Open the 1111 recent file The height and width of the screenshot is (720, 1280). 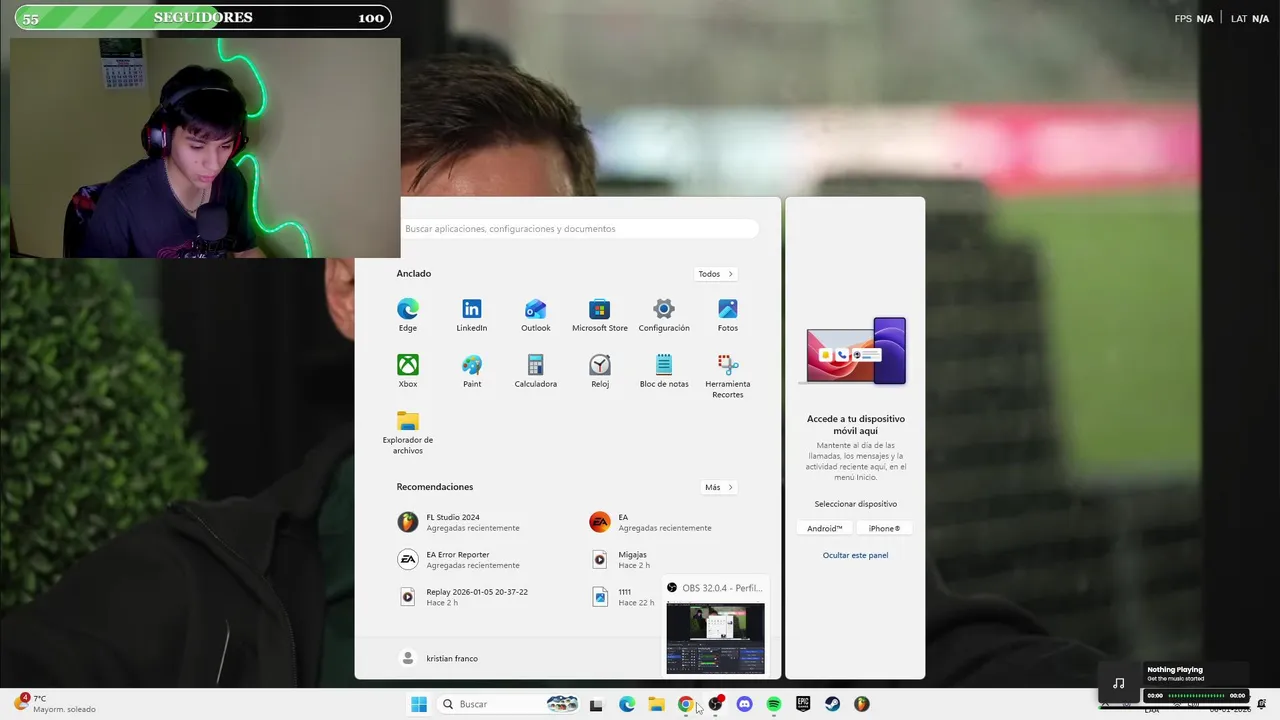click(x=624, y=596)
